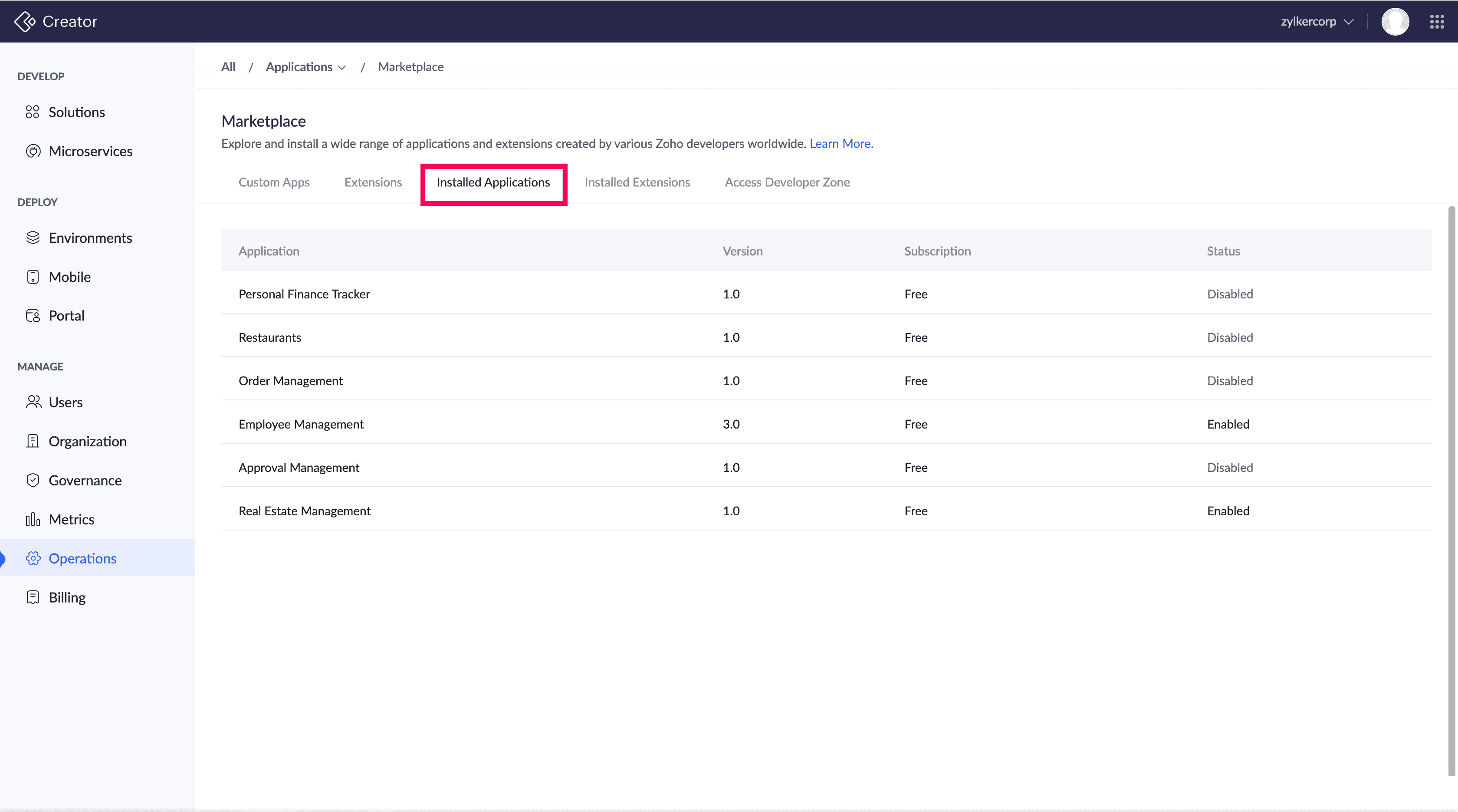This screenshot has height=812, width=1458.
Task: Open the Zoho apps grid launcher
Action: pyautogui.click(x=1436, y=22)
